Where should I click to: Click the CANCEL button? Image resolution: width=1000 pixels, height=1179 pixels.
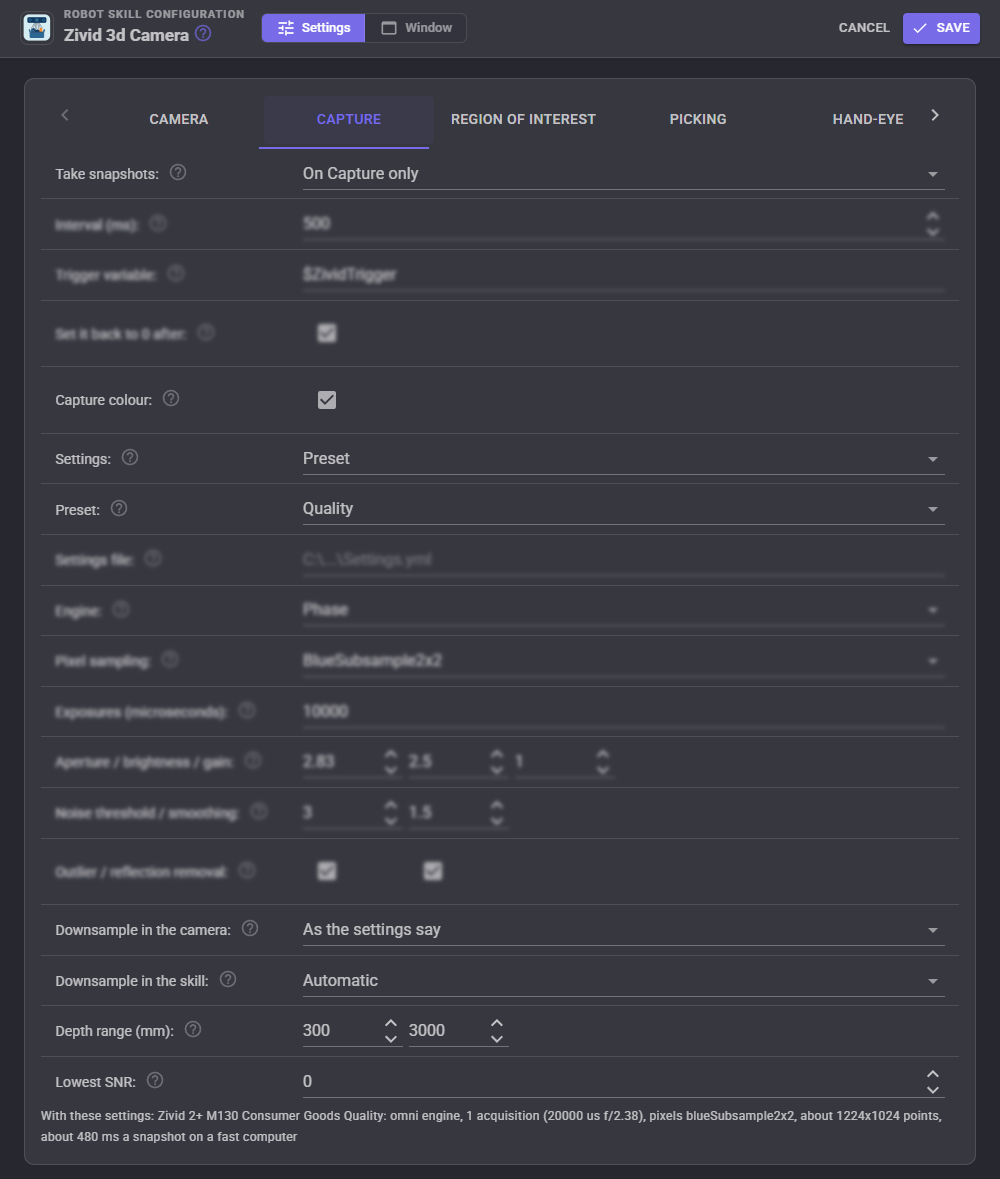864,28
